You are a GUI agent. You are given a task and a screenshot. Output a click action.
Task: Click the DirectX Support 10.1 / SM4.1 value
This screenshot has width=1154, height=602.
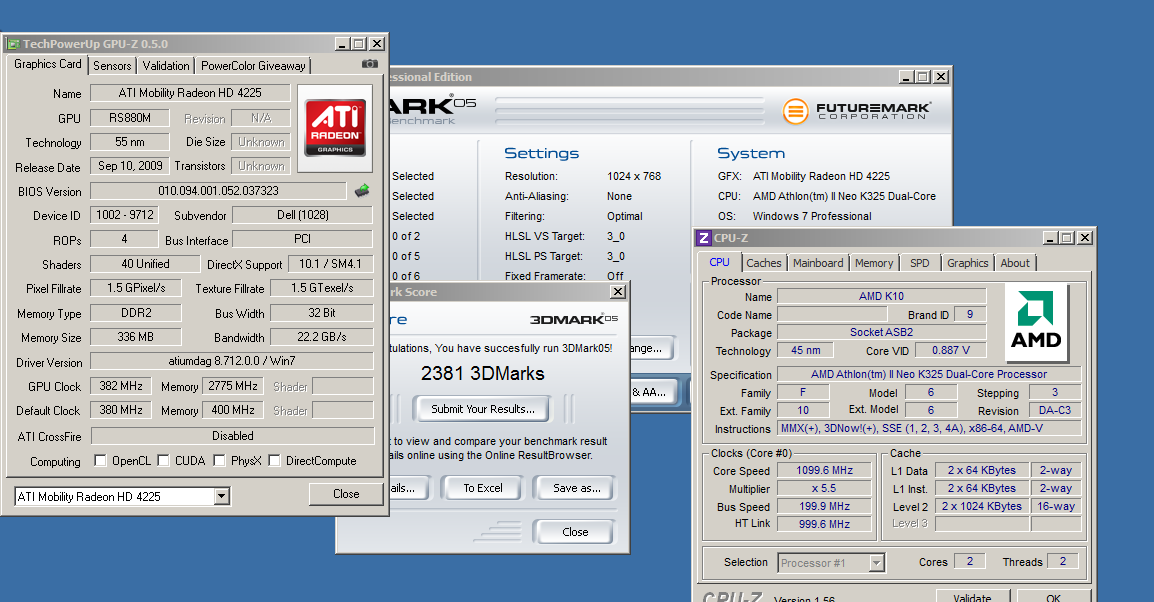click(x=330, y=264)
